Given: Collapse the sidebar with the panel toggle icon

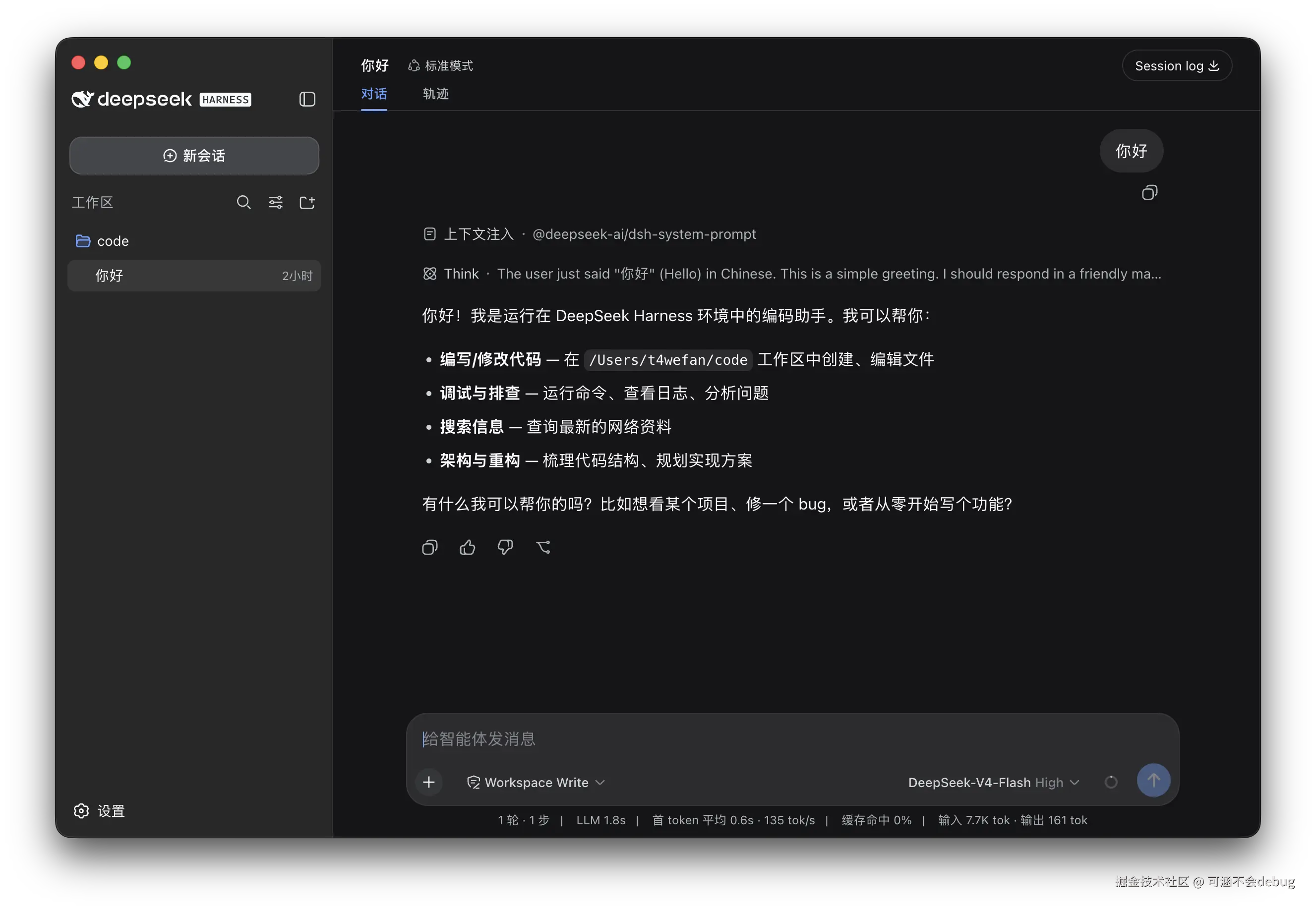Looking at the screenshot, I should pyautogui.click(x=307, y=99).
